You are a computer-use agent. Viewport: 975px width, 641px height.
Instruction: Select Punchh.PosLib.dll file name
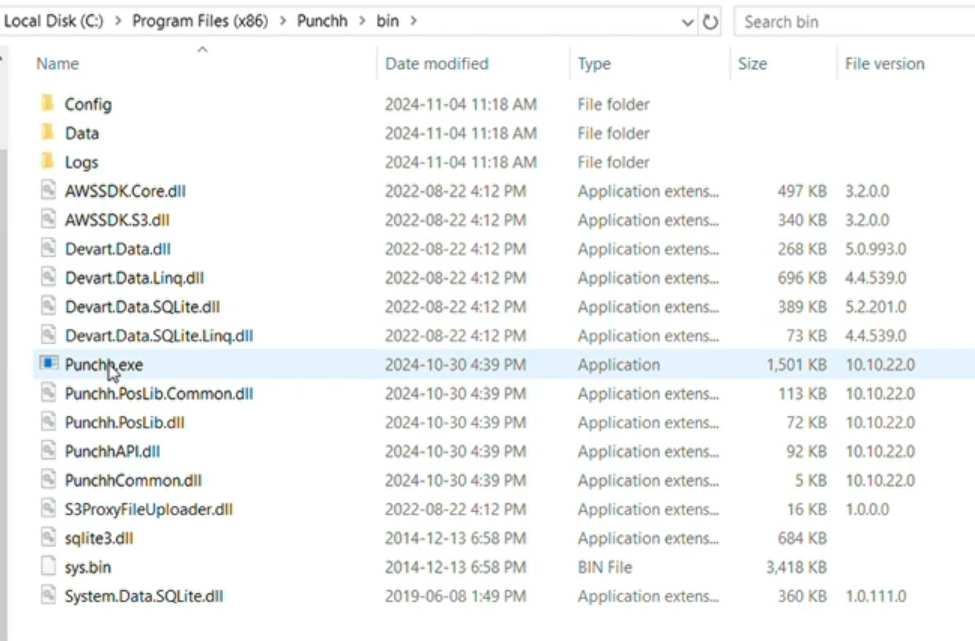(124, 423)
